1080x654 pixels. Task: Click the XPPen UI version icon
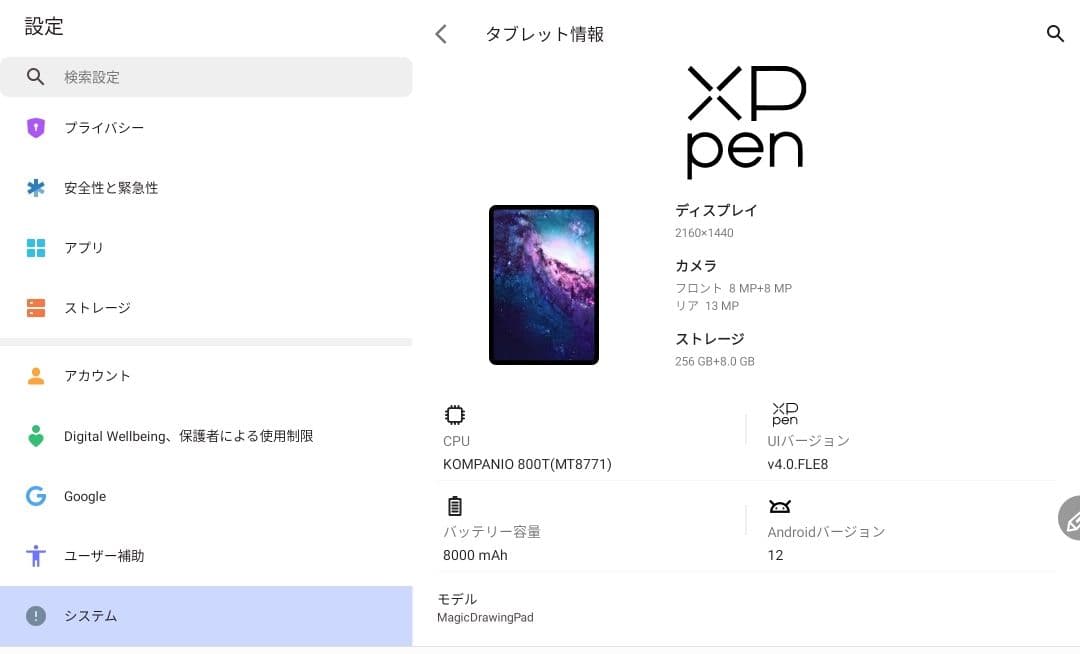[x=784, y=413]
